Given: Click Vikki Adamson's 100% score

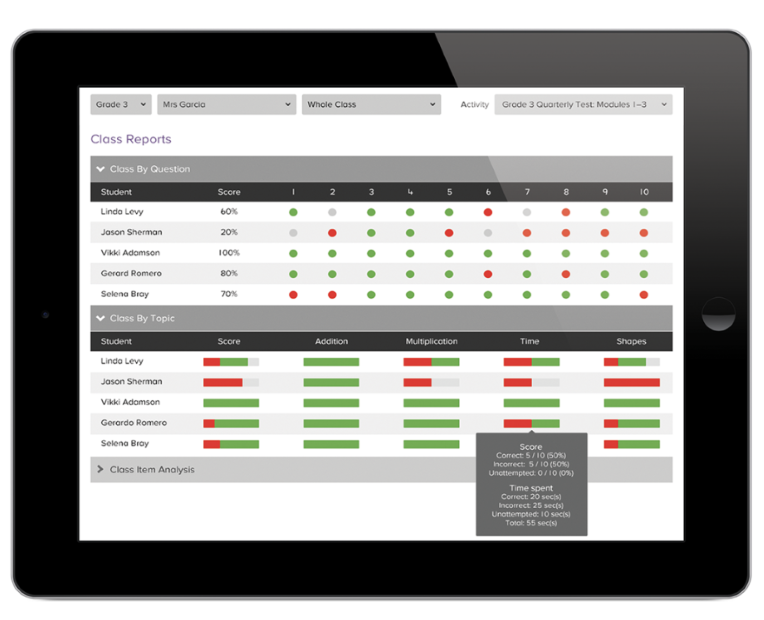Looking at the screenshot, I should 229,252.
